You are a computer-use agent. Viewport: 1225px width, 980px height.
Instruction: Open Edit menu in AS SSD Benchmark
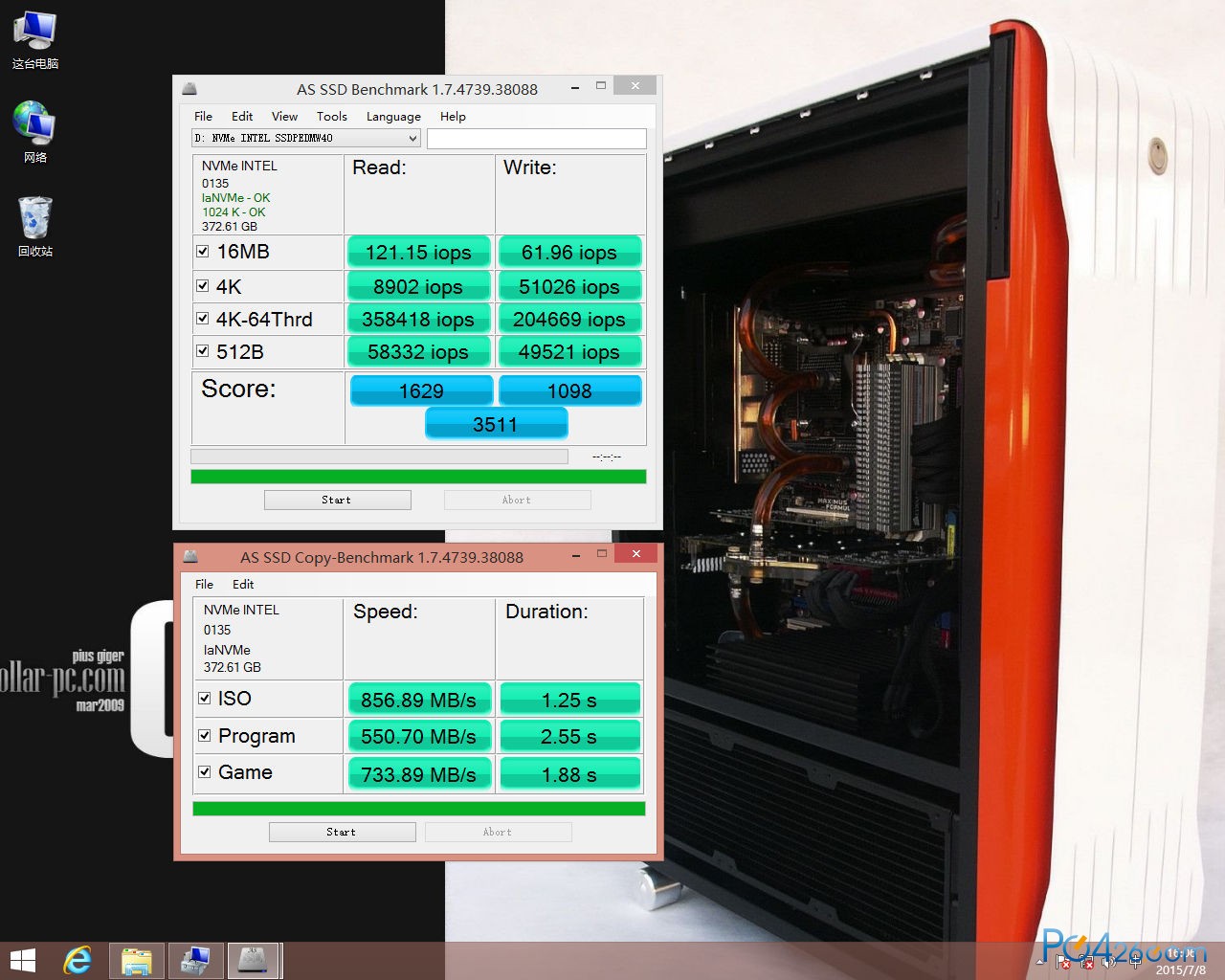[x=242, y=116]
